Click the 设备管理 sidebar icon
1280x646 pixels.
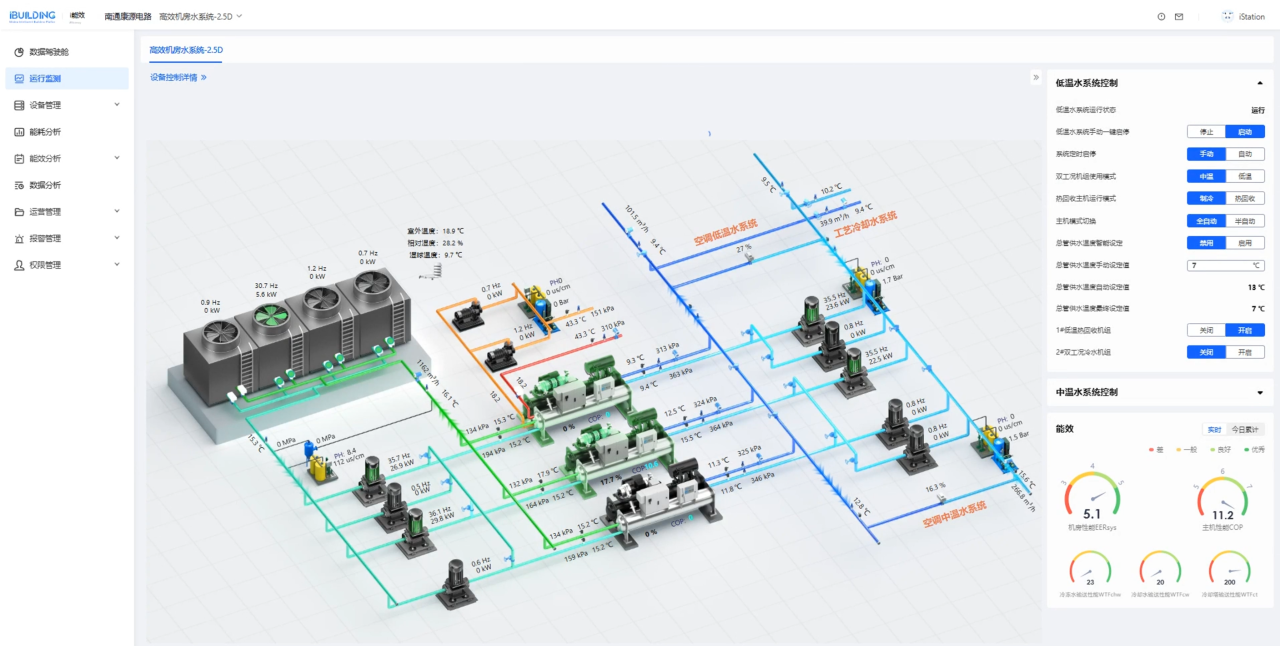coord(19,105)
